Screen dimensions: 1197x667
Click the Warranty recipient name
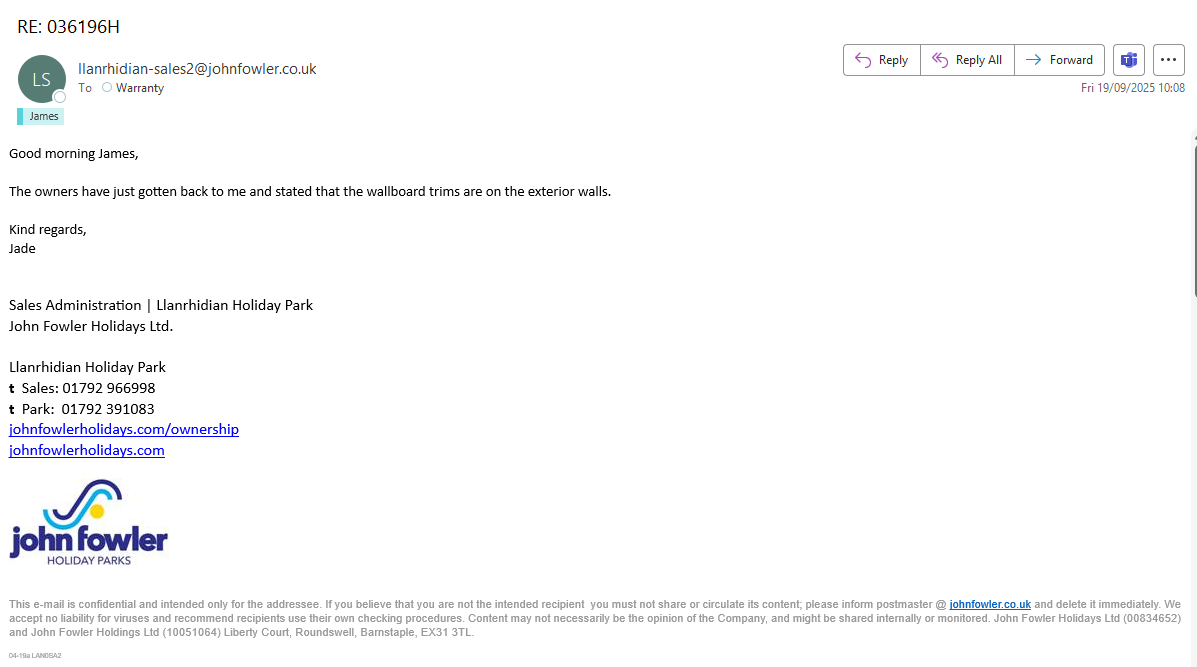(140, 88)
